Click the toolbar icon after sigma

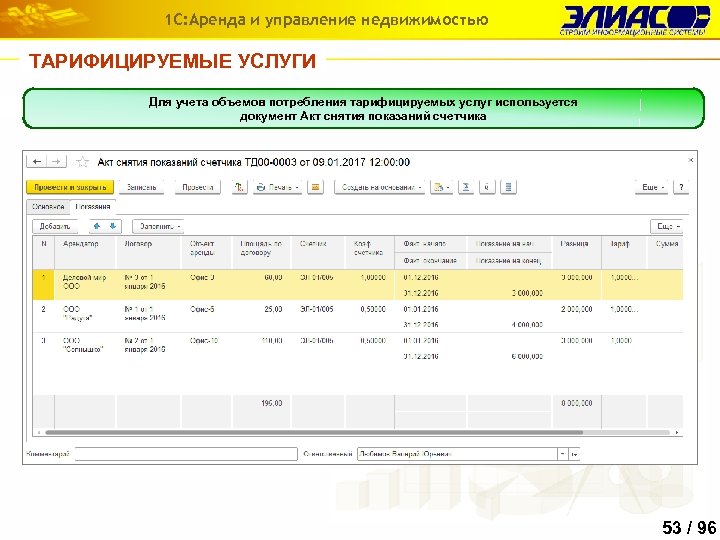coord(487,187)
